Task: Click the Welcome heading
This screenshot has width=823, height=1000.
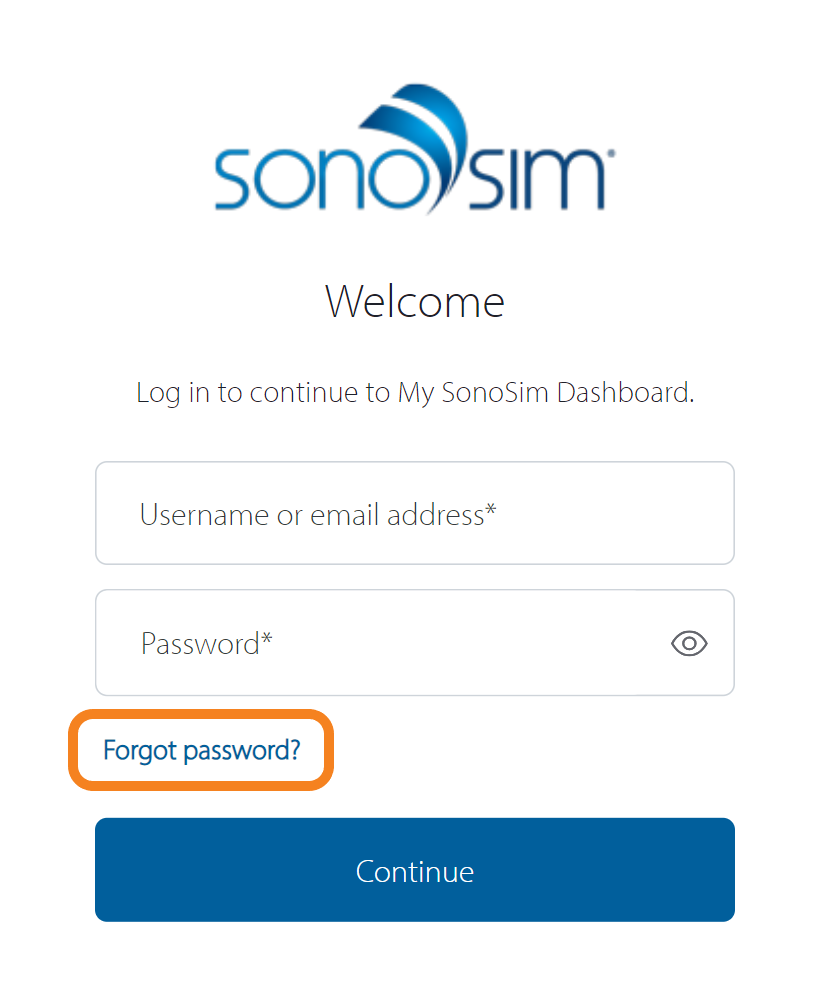Action: click(x=414, y=301)
